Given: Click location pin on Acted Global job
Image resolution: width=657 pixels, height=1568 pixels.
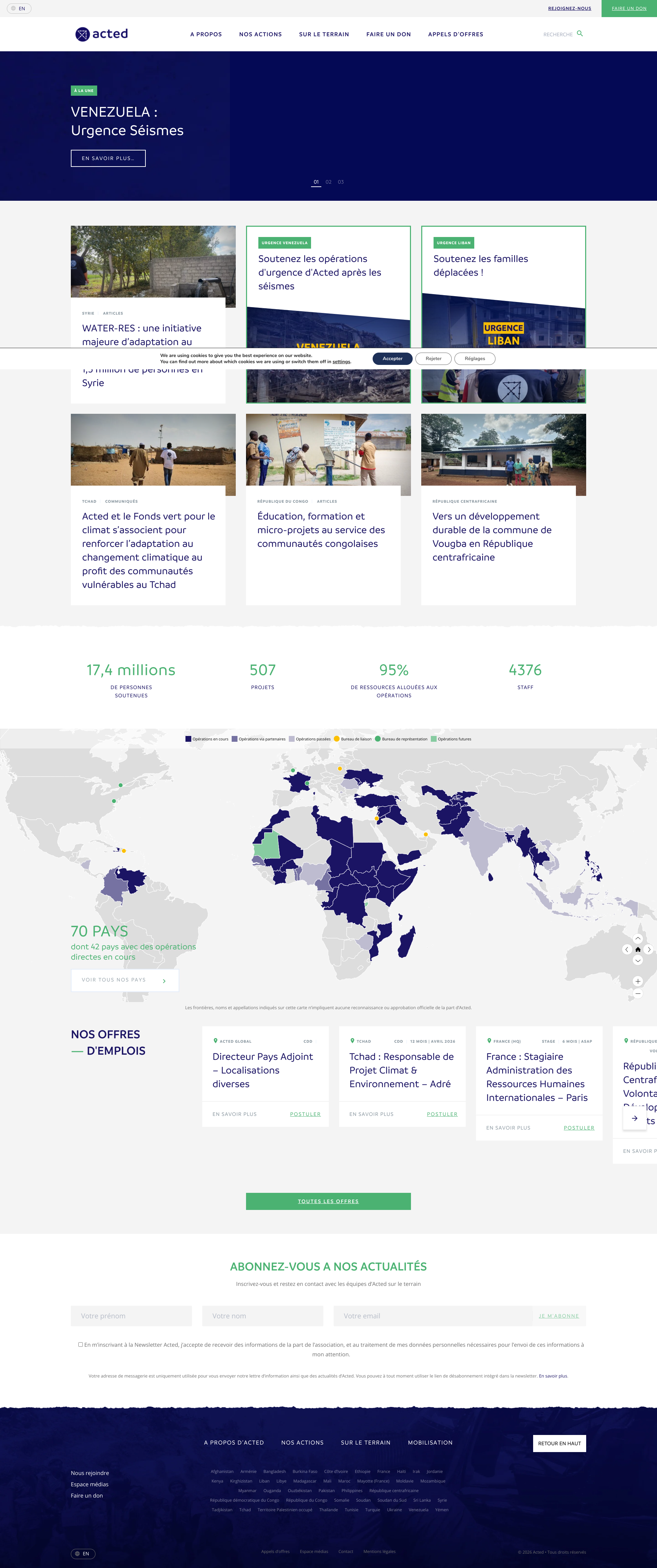Looking at the screenshot, I should click(x=216, y=1041).
